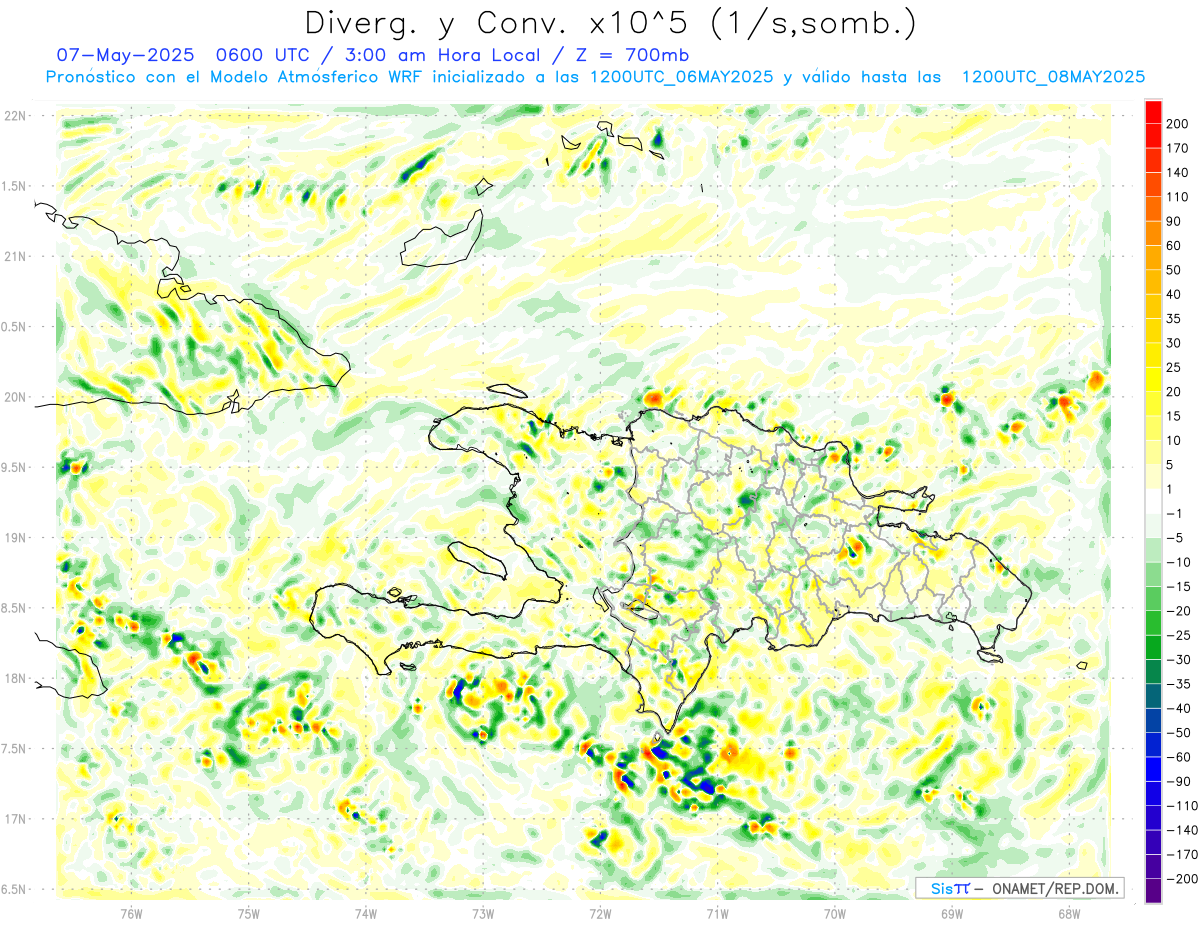Image resolution: width=1200 pixels, height=927 pixels.
Task: Click the "75W" longitude label
Action: [x=249, y=914]
